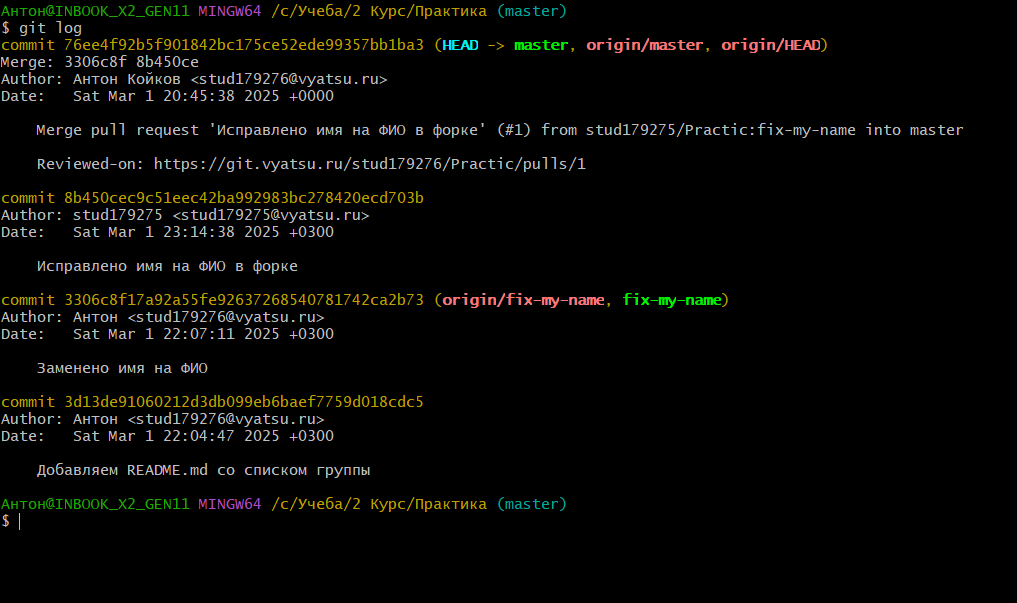Click the red origin/HEAD ref label
This screenshot has height=603, width=1017.
[x=771, y=45]
